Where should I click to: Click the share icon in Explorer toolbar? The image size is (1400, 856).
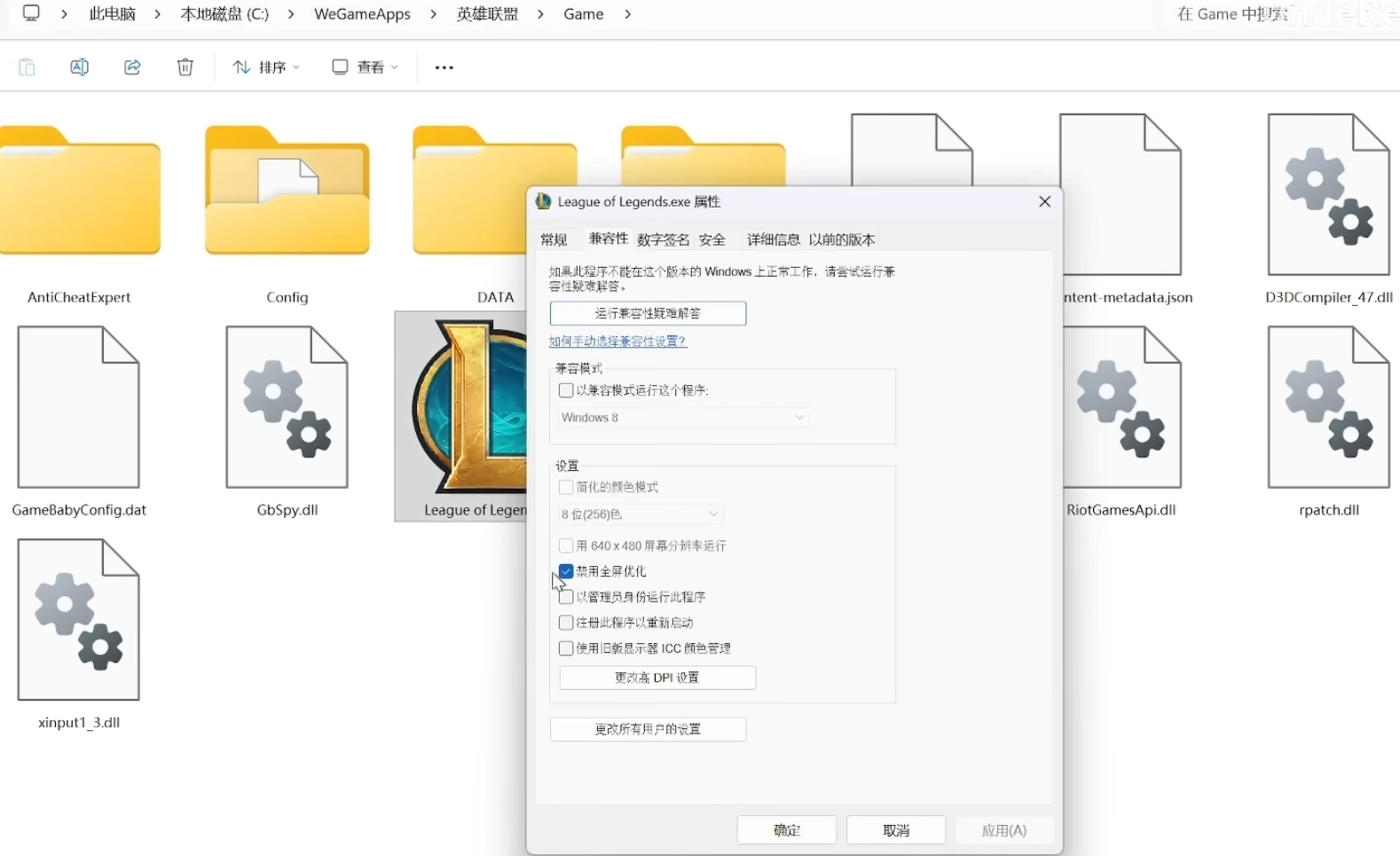[132, 67]
